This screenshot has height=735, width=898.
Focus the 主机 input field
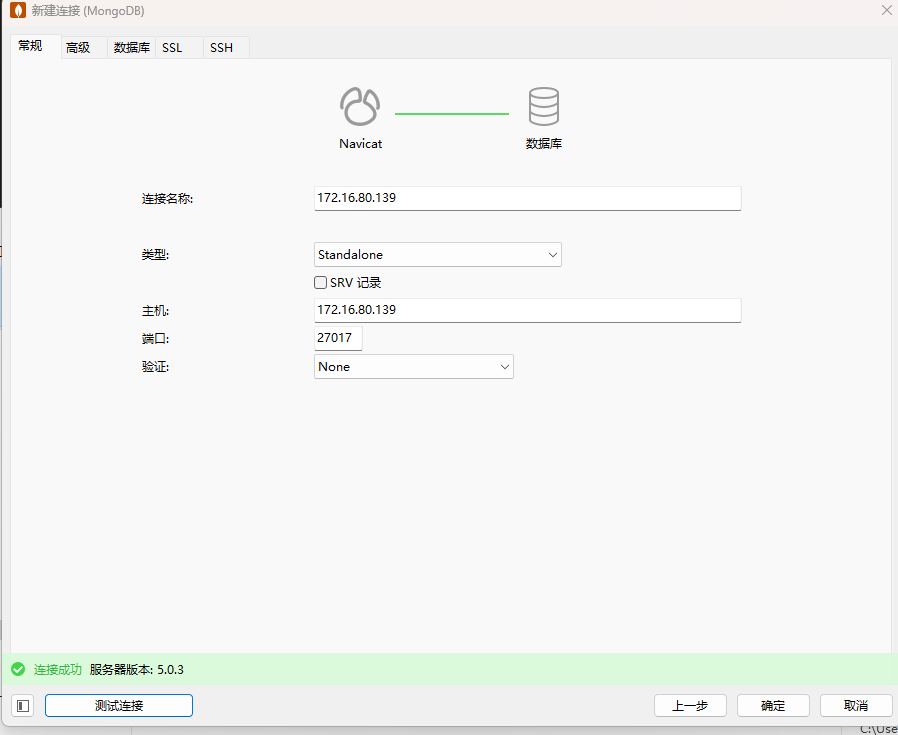(x=527, y=310)
